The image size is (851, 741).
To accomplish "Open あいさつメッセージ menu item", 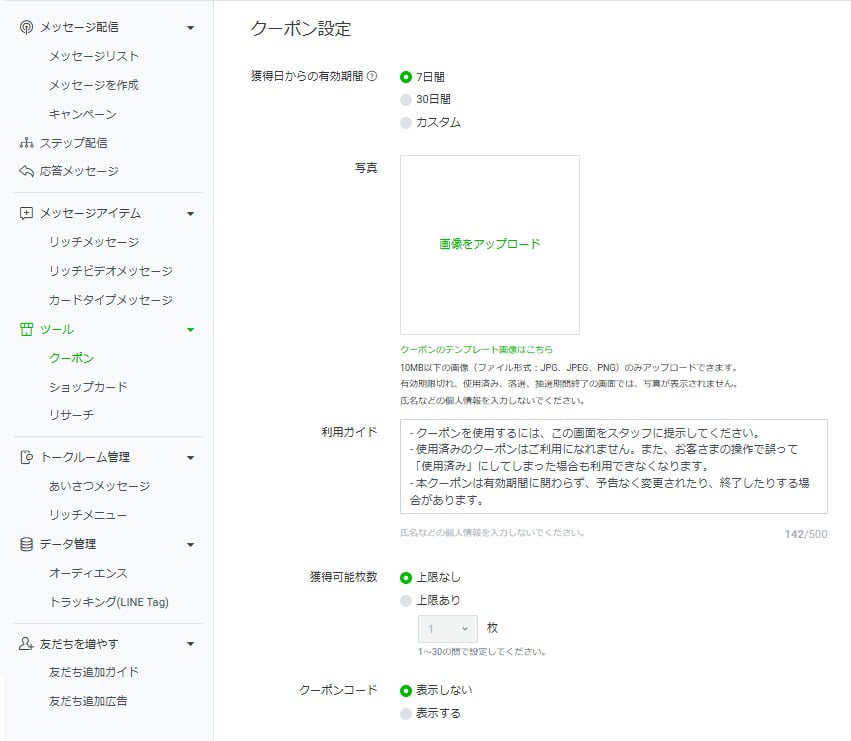I will [x=99, y=486].
